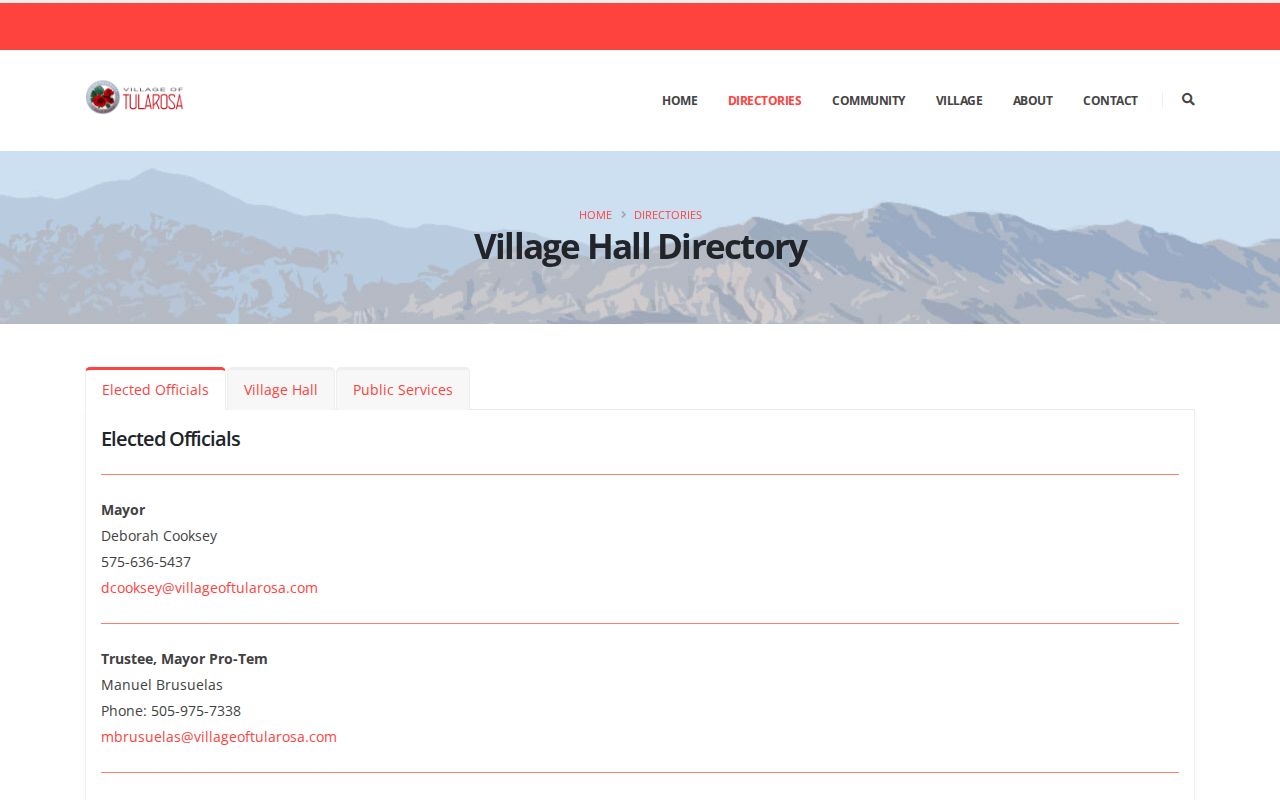Click the Mayor title text
Viewport: 1280px width, 800px height.
(x=123, y=510)
